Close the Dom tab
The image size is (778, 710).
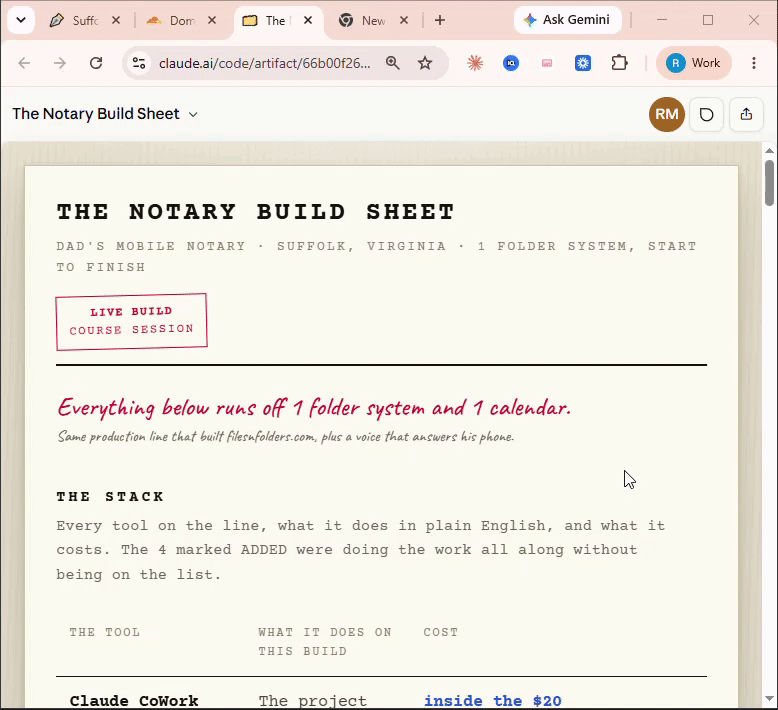[212, 20]
